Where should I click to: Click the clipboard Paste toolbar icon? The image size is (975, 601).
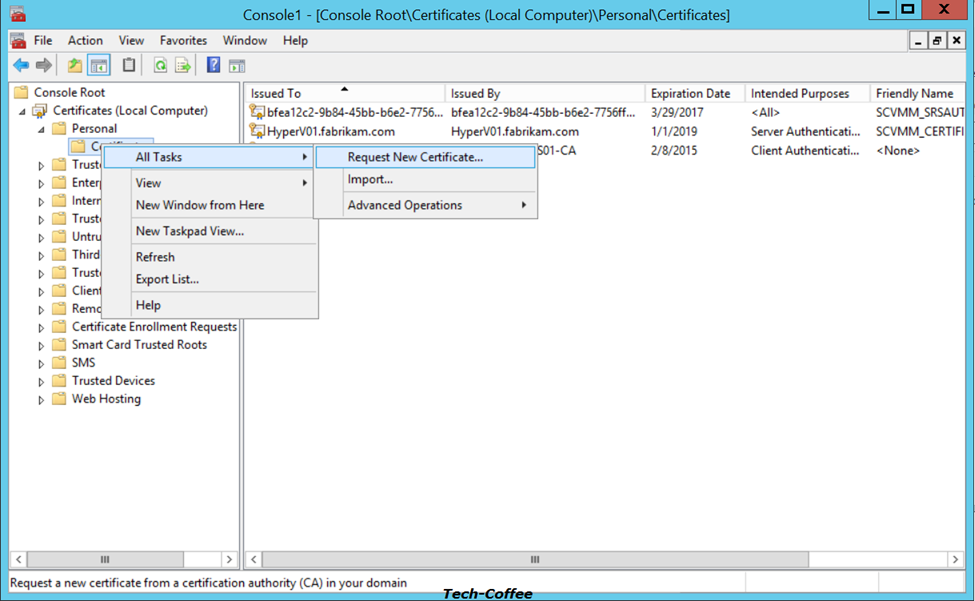click(129, 65)
